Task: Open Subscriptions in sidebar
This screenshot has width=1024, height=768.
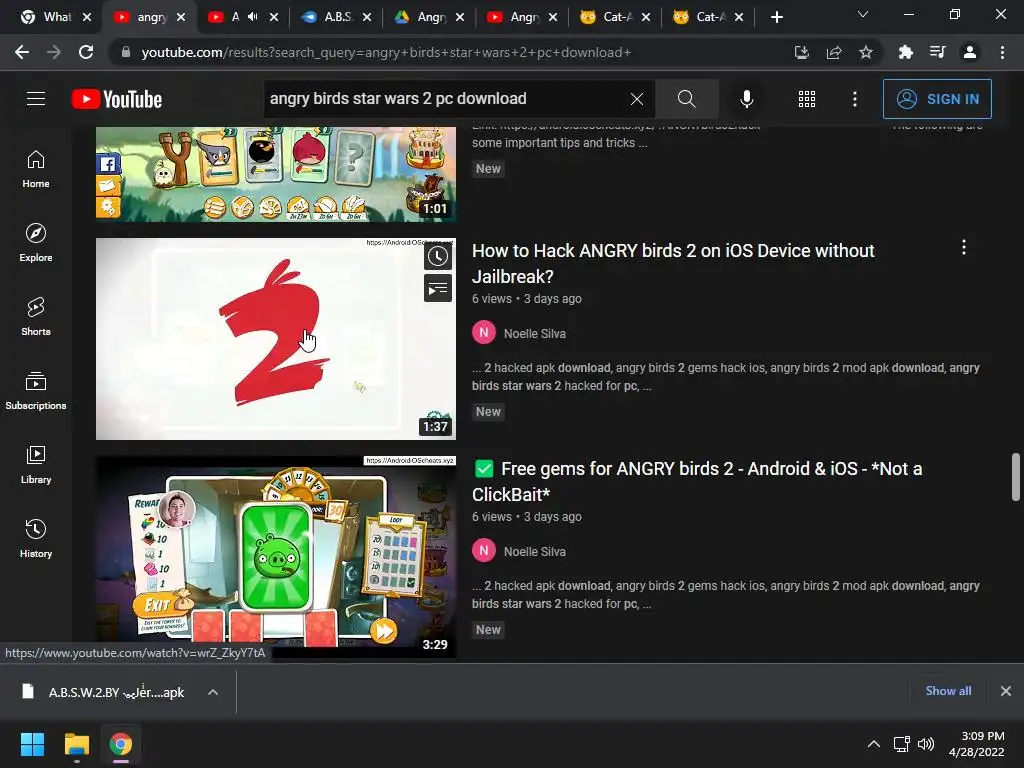Action: point(36,391)
